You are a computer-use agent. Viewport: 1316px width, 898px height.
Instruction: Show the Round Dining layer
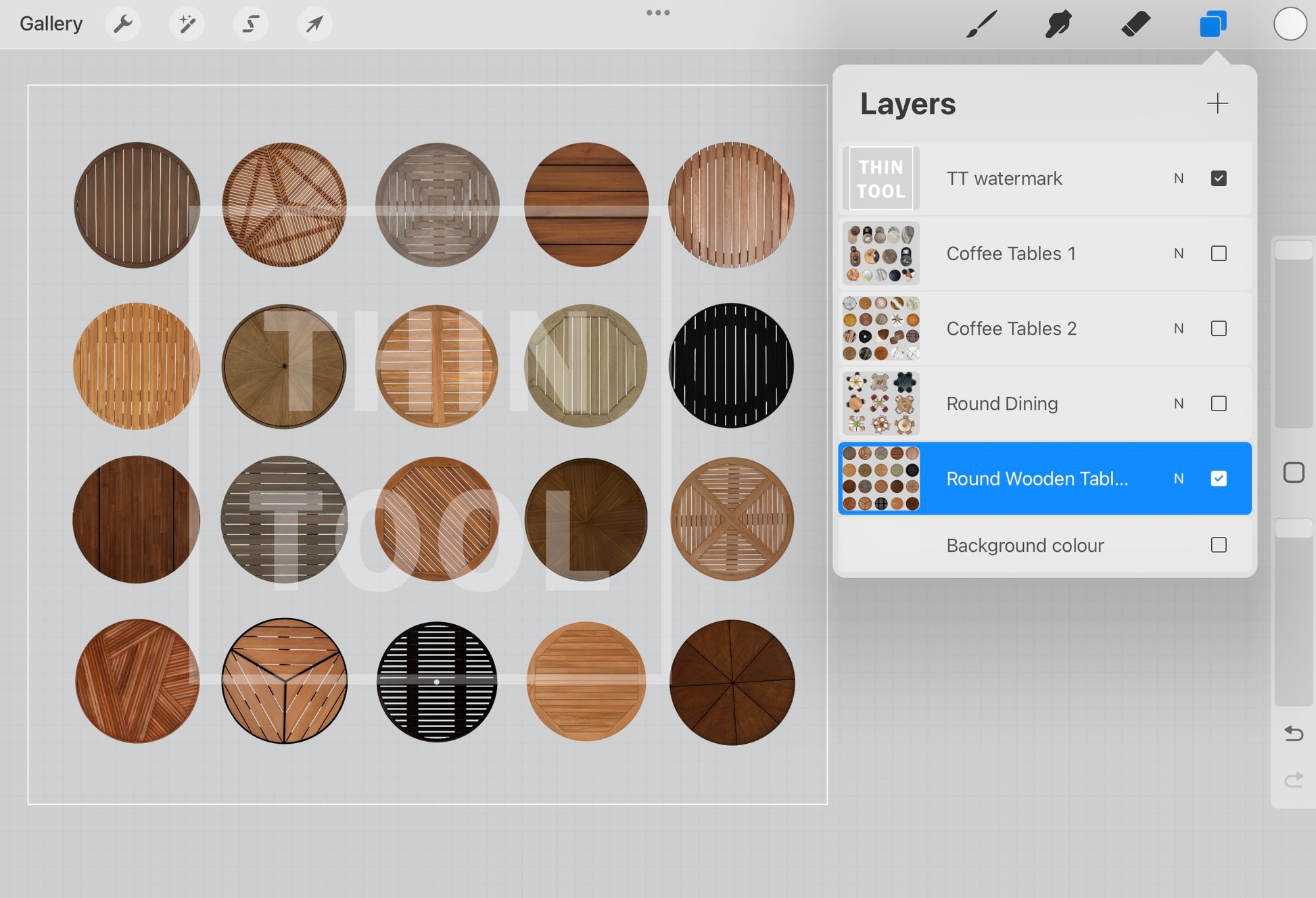1219,404
